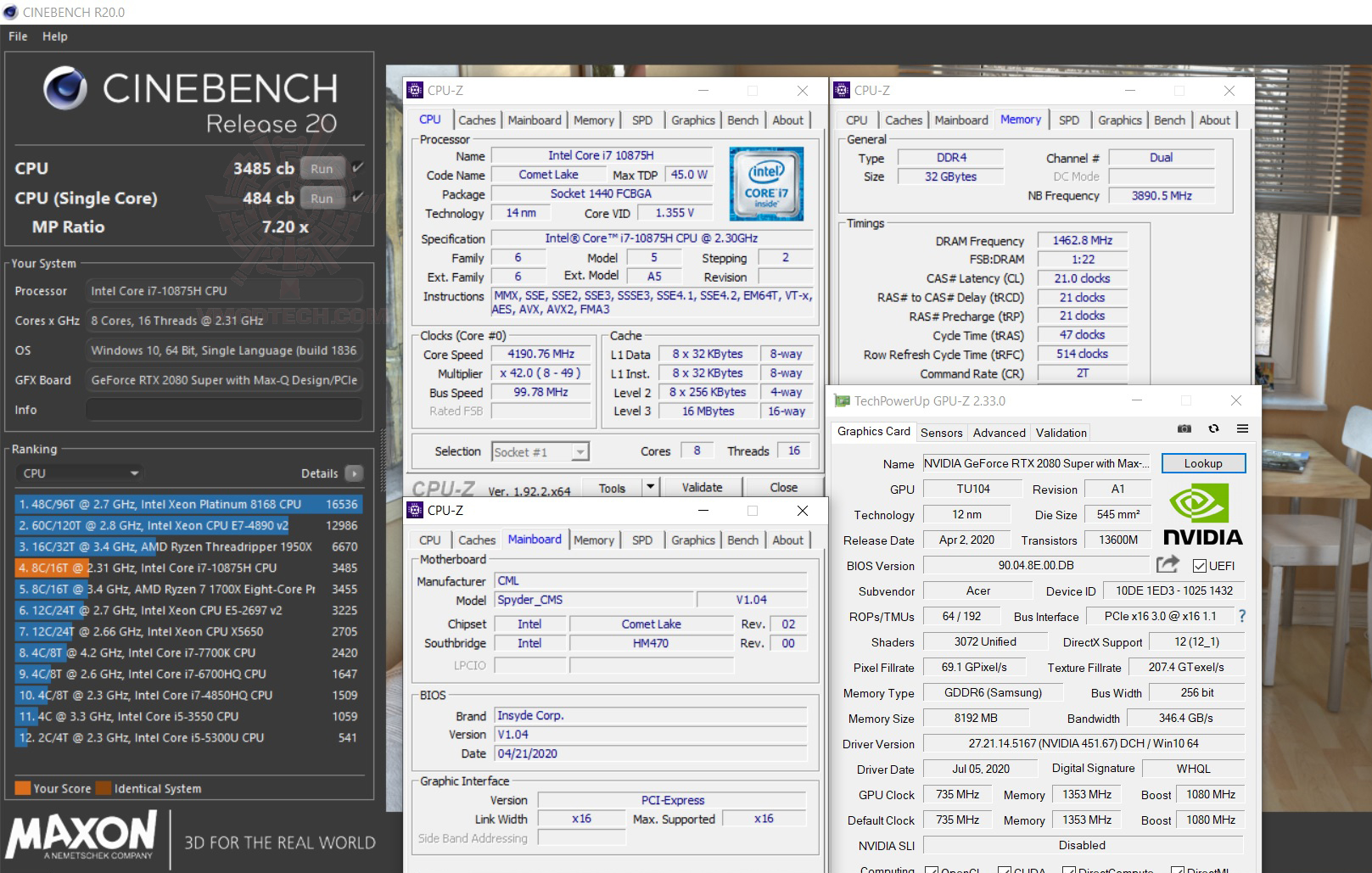Click the Subvendor value Acer in GPU-Z
The width and height of the screenshot is (1372, 873).
pos(977,590)
